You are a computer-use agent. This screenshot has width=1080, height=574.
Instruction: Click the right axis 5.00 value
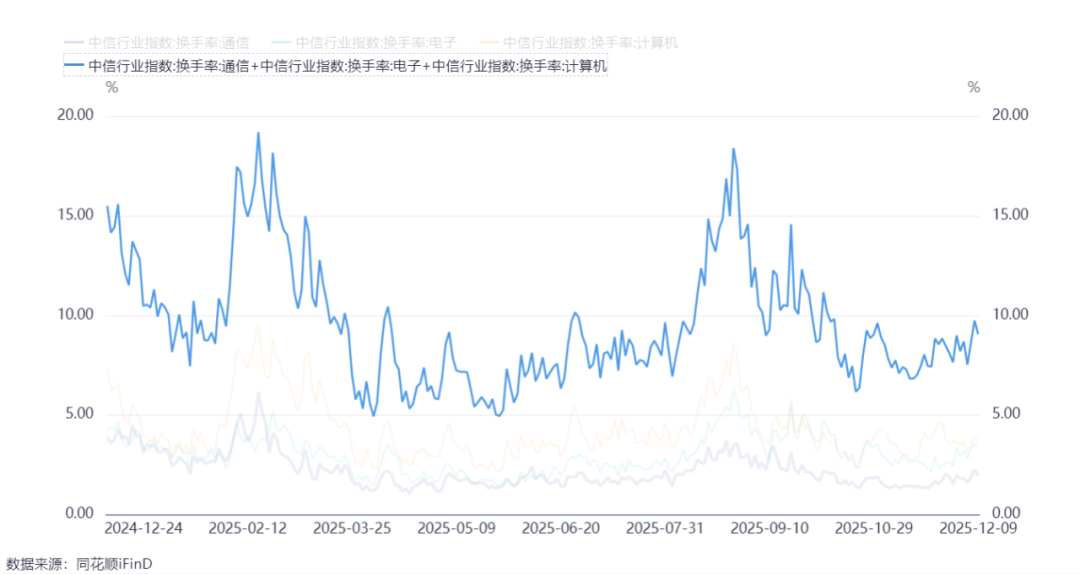pos(1006,414)
